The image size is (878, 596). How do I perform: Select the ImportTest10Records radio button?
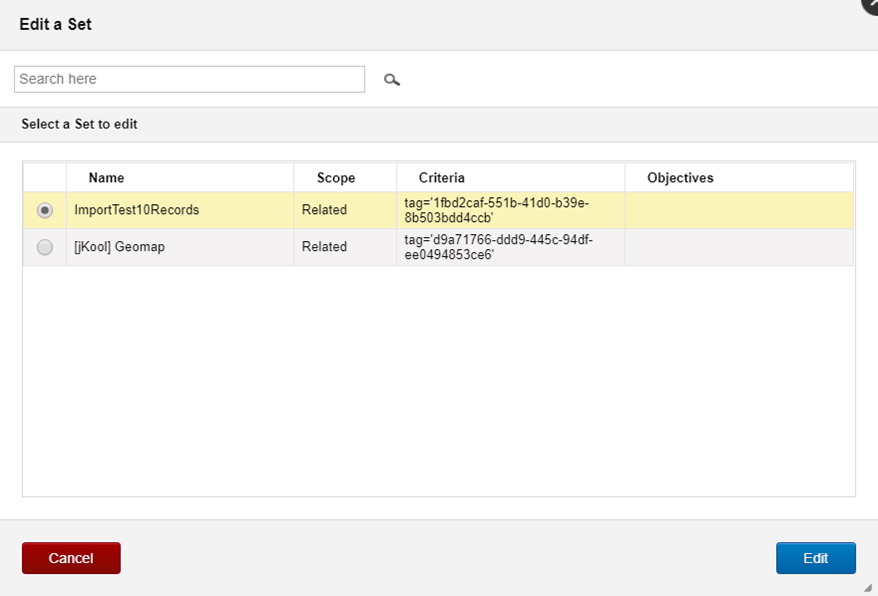pos(45,210)
